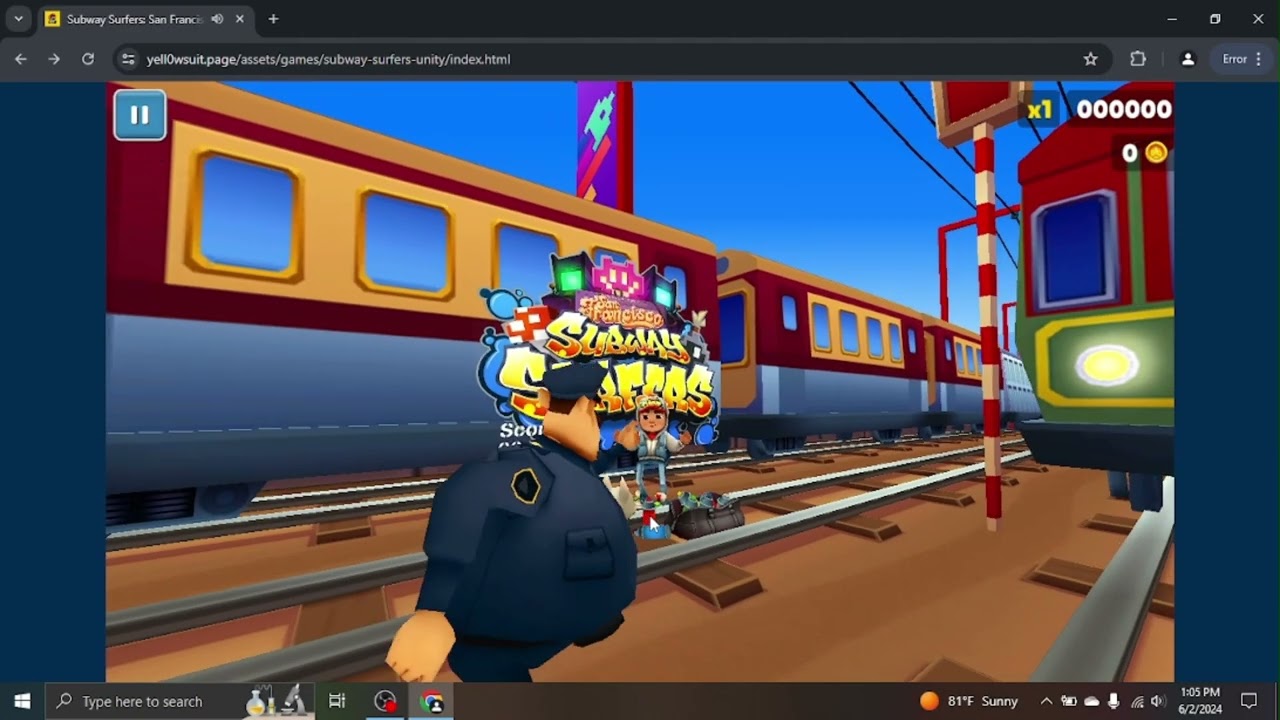
Task: Open the notification center icon
Action: [x=1249, y=701]
